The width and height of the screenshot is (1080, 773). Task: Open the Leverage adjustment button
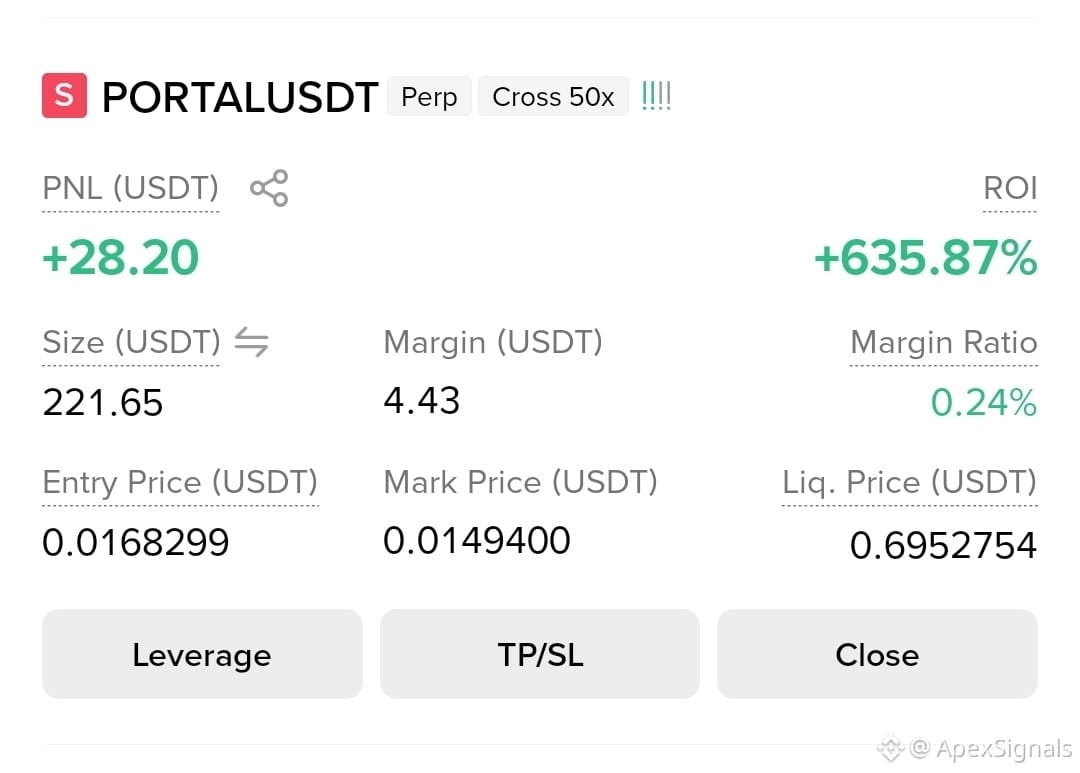[202, 654]
